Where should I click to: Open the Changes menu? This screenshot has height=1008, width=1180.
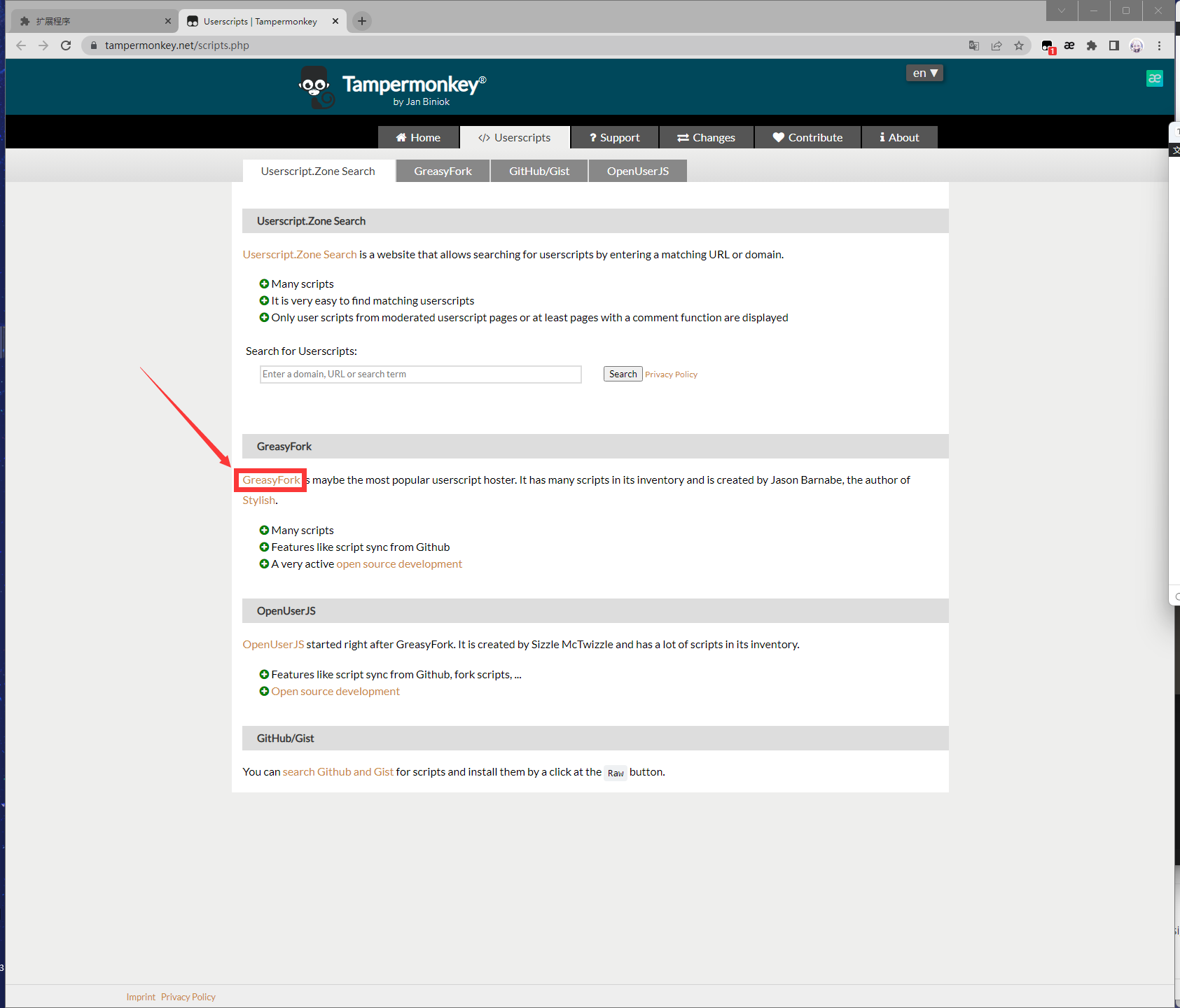pyautogui.click(x=707, y=137)
